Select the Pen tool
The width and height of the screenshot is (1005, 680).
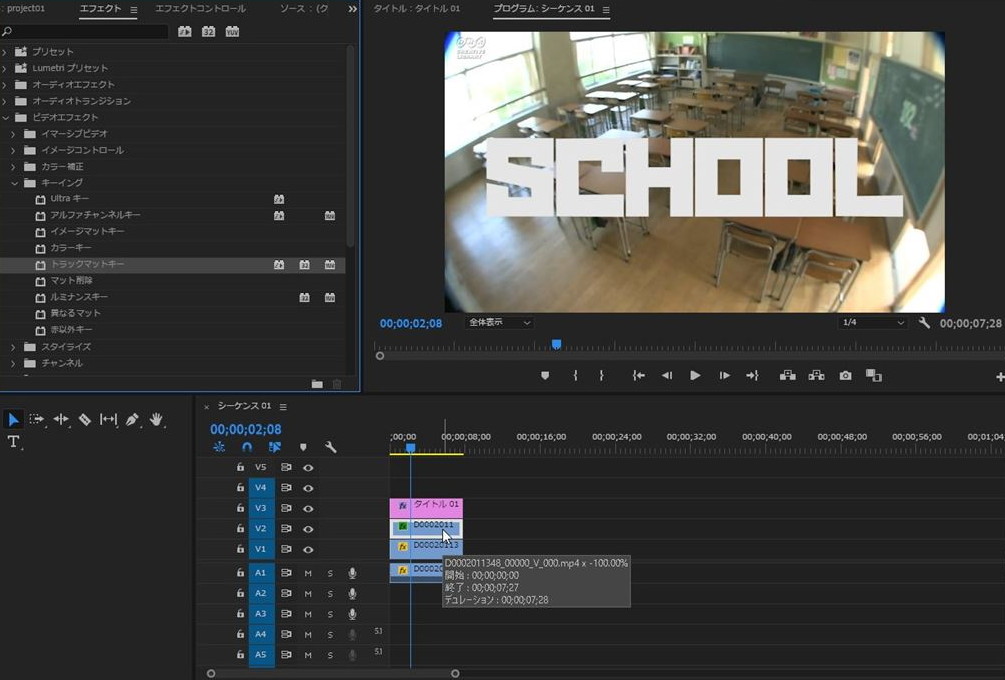[x=132, y=420]
